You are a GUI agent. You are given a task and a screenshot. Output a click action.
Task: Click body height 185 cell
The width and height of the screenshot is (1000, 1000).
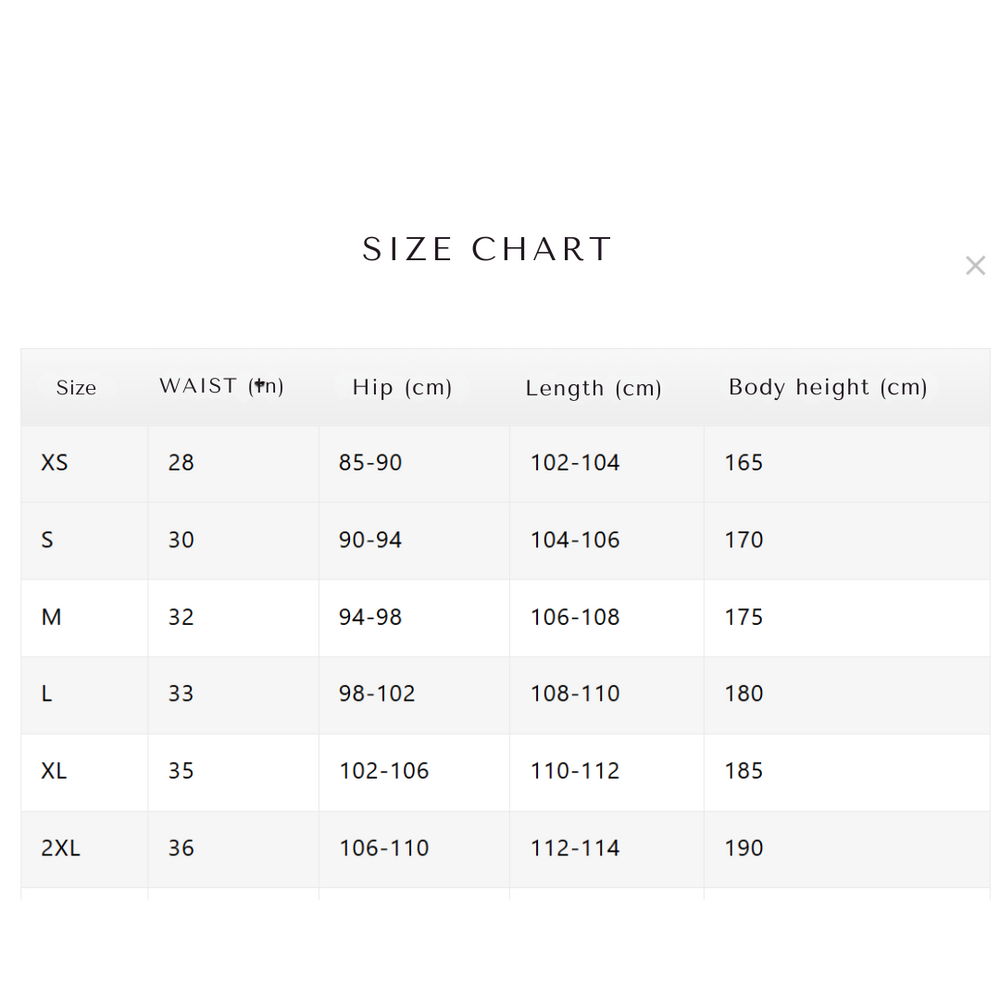(743, 771)
